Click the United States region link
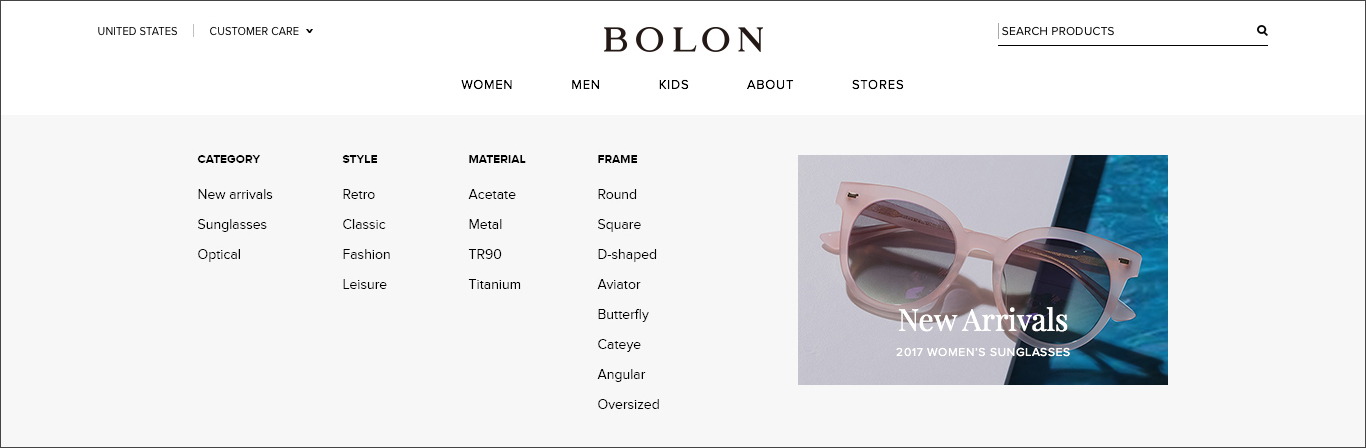Image resolution: width=1366 pixels, height=448 pixels. (137, 31)
